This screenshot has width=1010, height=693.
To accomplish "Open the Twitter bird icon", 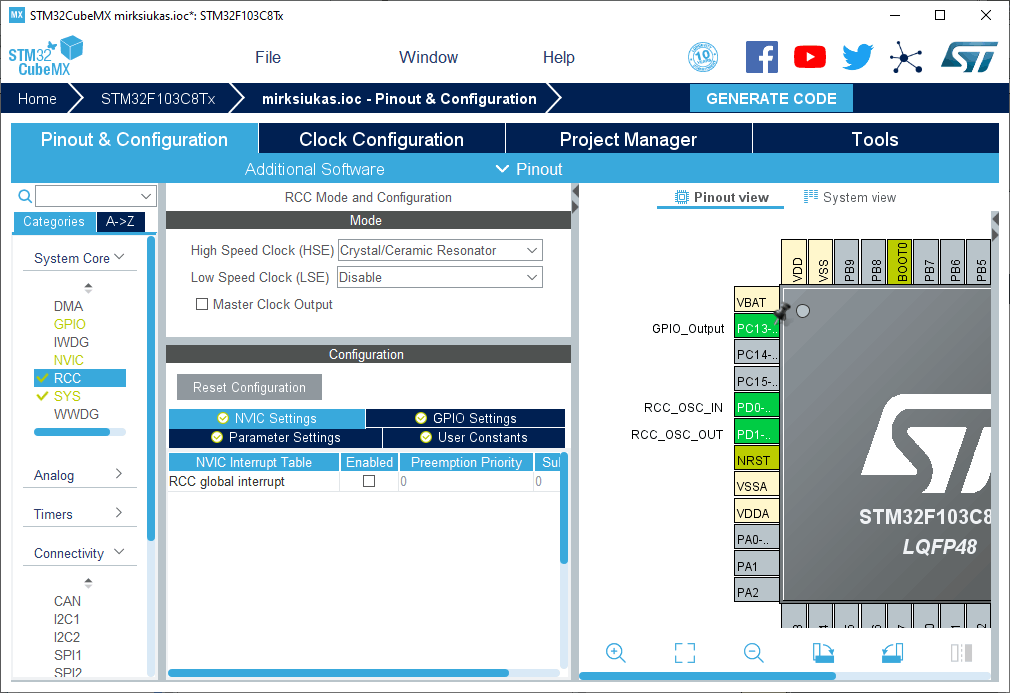I will pos(858,57).
